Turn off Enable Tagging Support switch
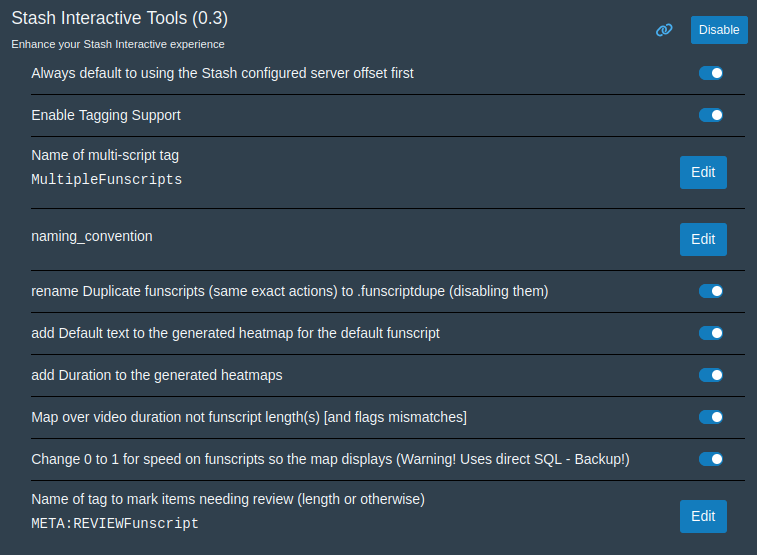Viewport: 757px width, 555px height. 711,115
